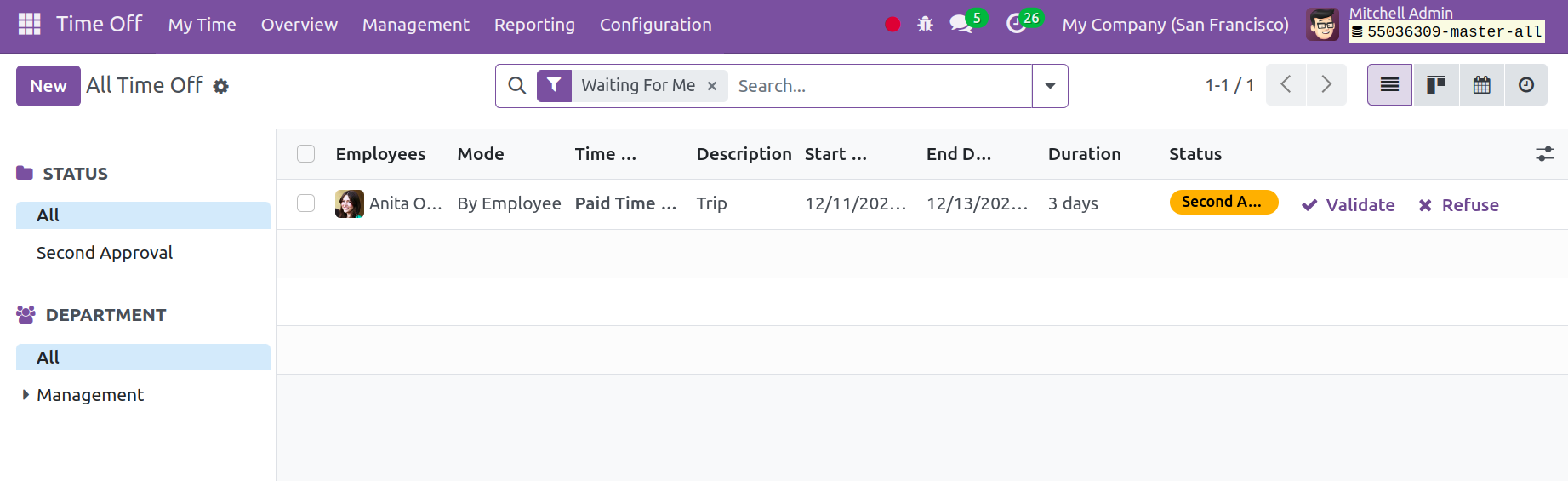Open the Configuration menu
Viewport: 1568px width, 481px height.
point(655,25)
